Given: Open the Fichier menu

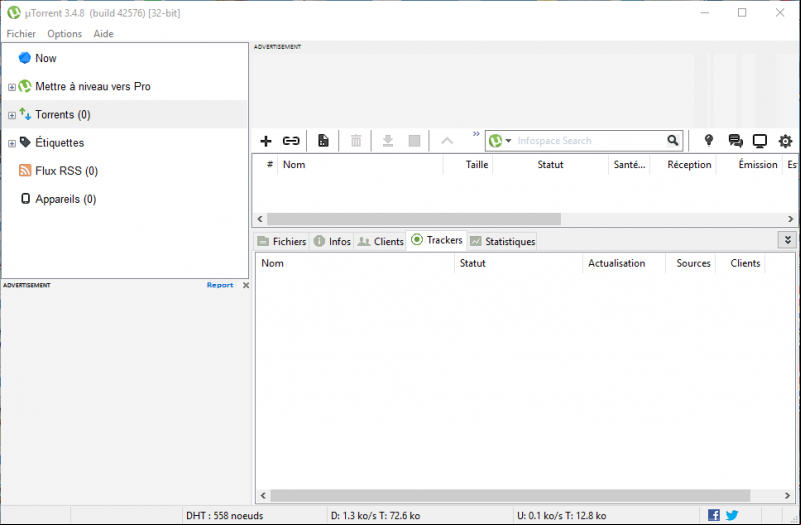Looking at the screenshot, I should (x=21, y=34).
